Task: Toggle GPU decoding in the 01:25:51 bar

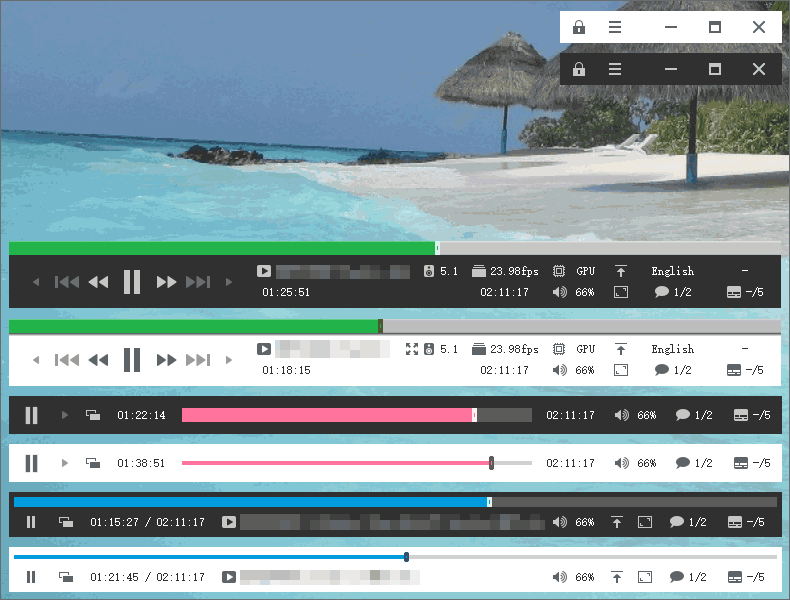Action: click(x=574, y=271)
